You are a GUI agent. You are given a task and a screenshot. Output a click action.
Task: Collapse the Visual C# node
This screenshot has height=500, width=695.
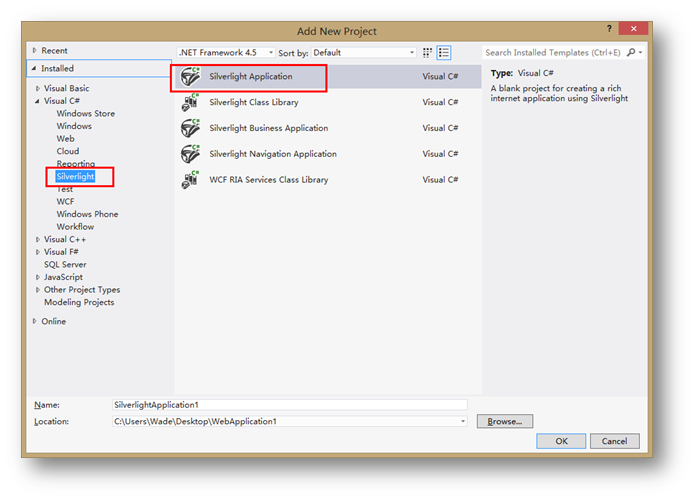(37, 101)
